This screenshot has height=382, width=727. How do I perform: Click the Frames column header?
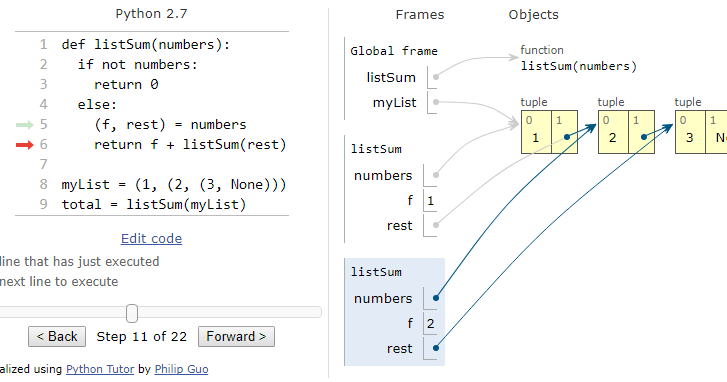point(420,15)
